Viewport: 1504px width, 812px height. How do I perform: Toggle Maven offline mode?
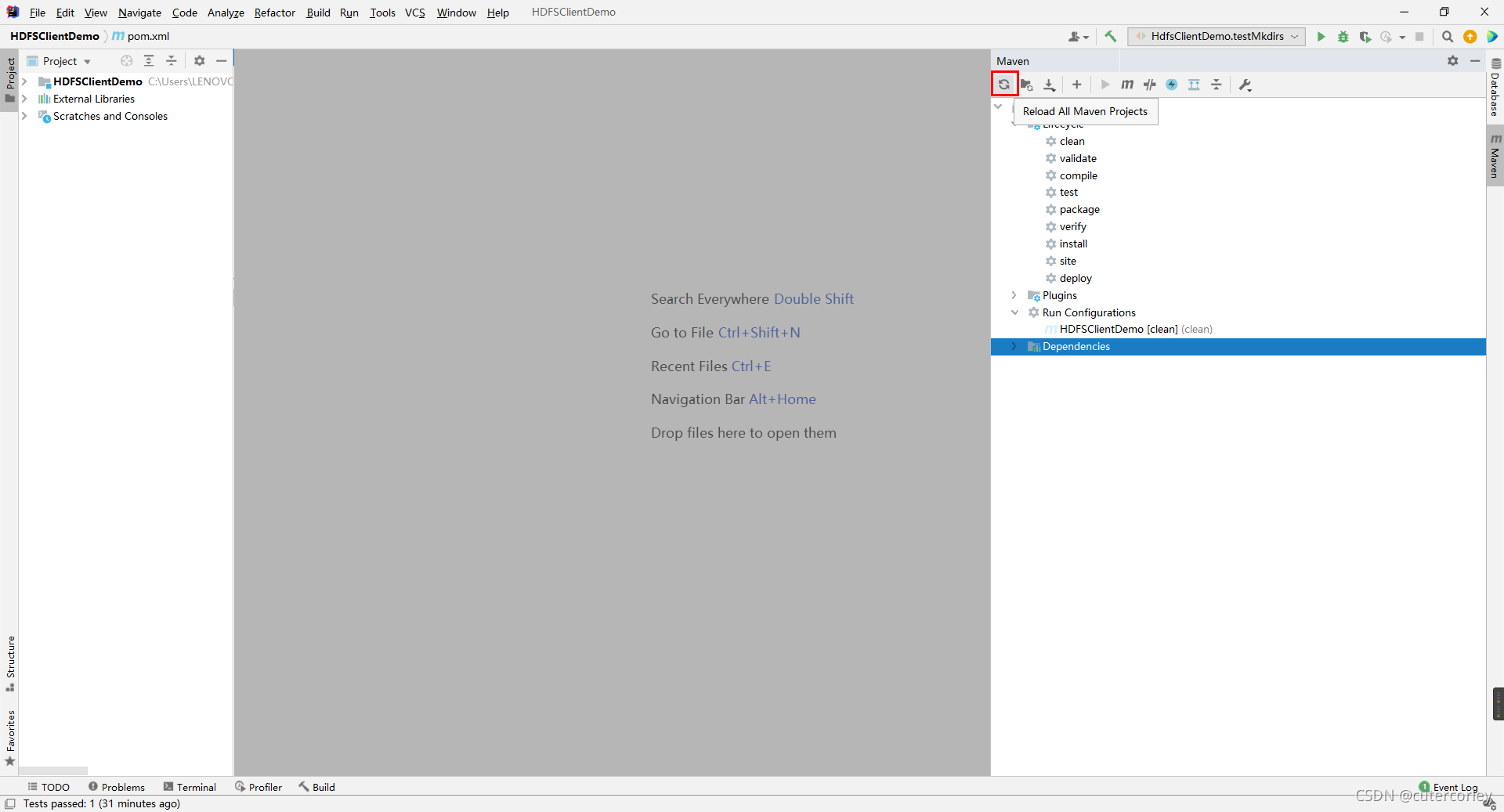tap(1150, 85)
